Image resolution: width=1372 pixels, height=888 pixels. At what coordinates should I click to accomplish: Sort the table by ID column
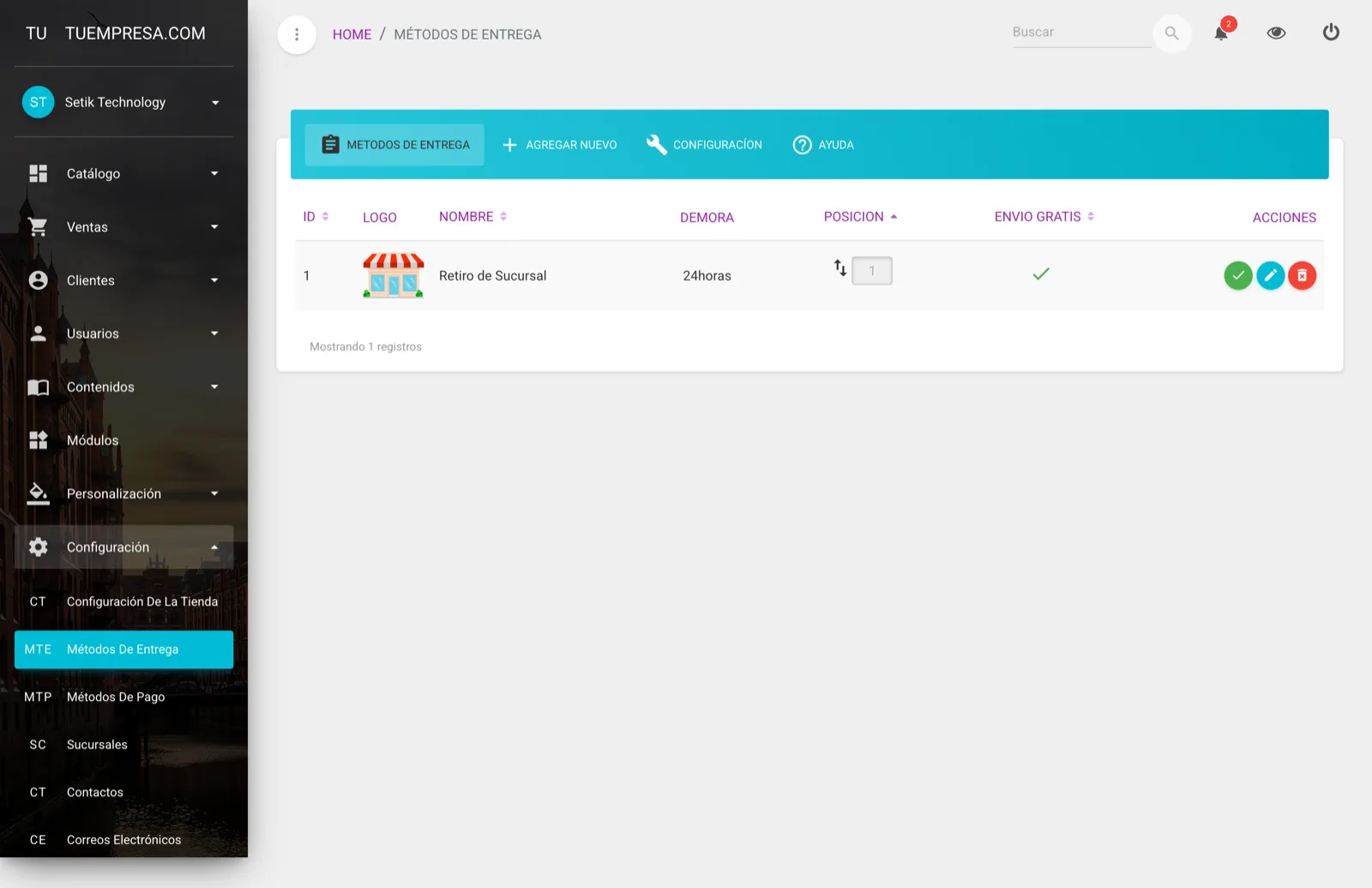tap(316, 217)
